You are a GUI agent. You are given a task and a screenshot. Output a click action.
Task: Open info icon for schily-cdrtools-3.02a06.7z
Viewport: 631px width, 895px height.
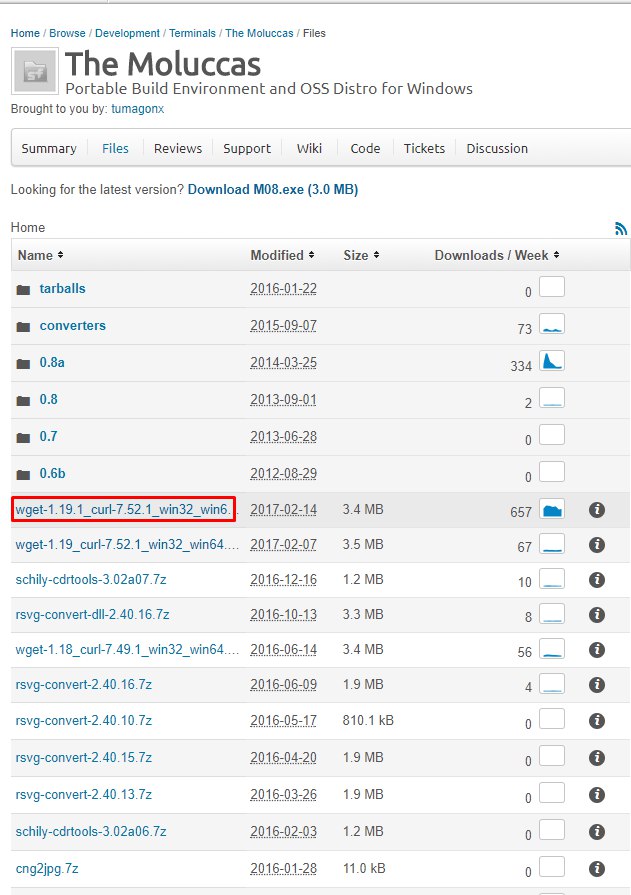coord(597,832)
